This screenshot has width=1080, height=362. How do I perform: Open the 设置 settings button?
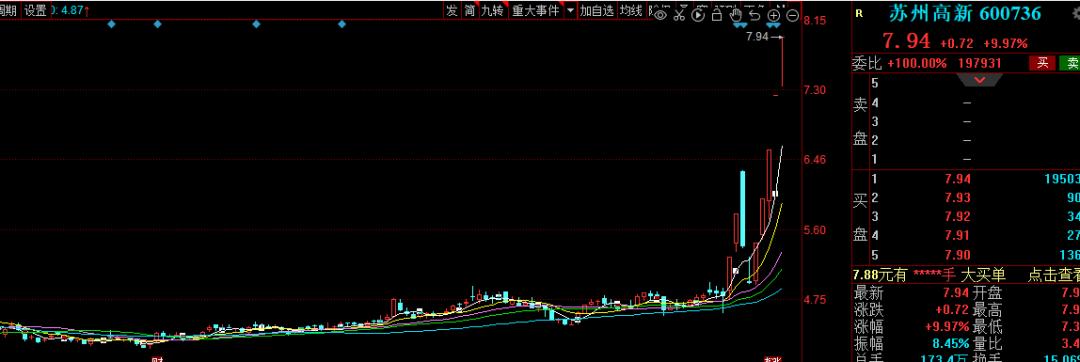click(35, 10)
